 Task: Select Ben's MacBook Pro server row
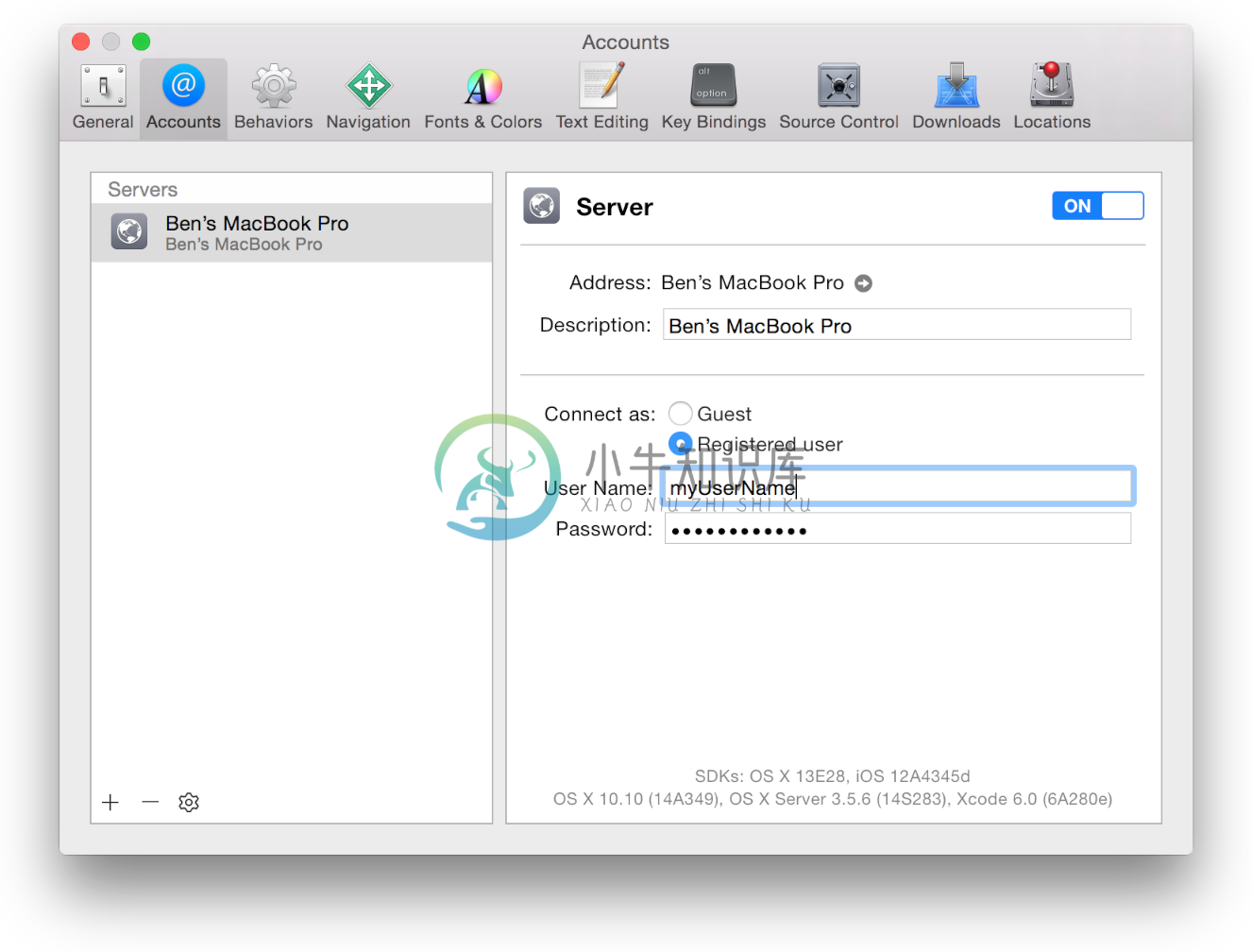click(292, 232)
